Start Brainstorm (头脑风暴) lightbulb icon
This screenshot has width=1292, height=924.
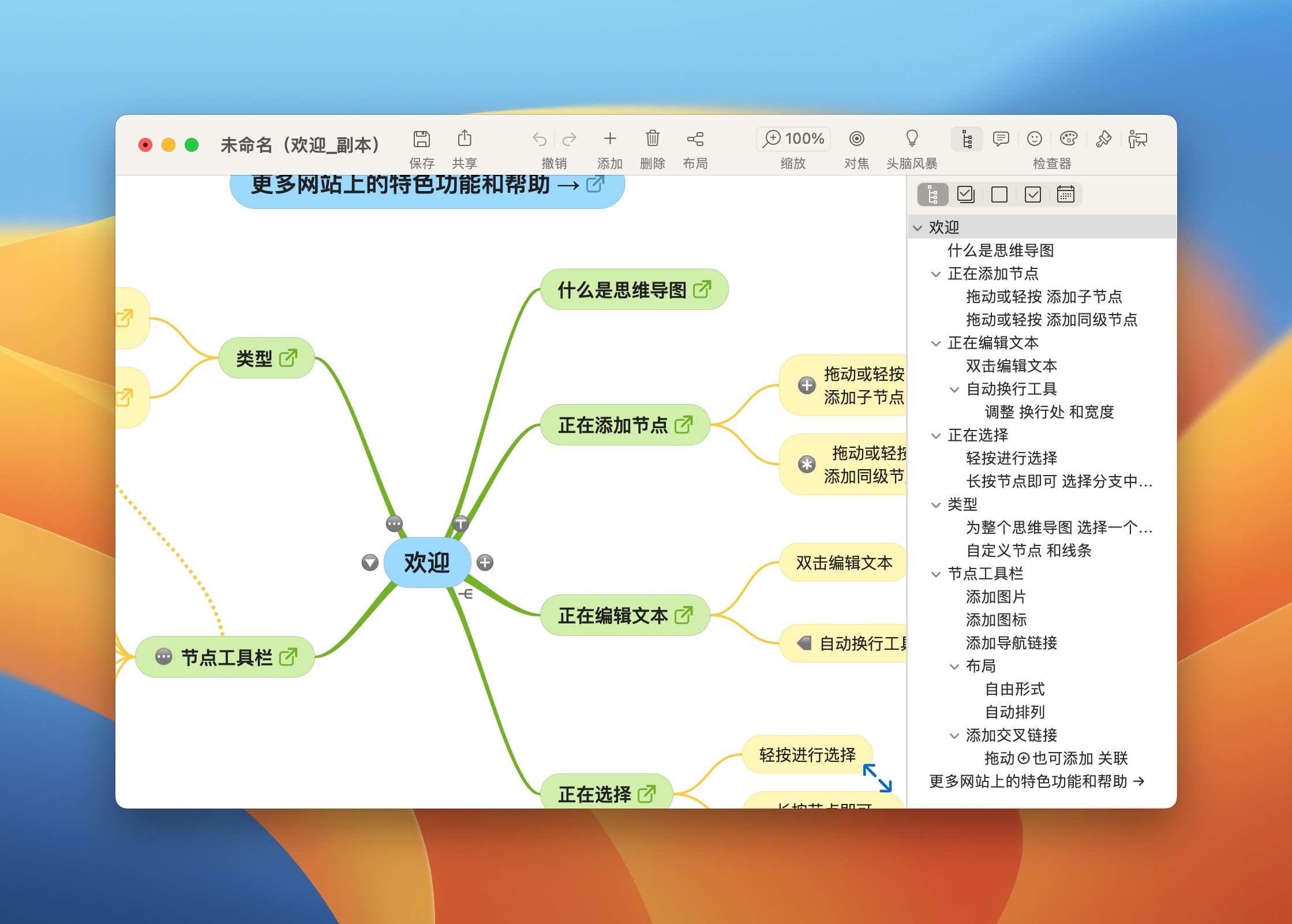912,139
